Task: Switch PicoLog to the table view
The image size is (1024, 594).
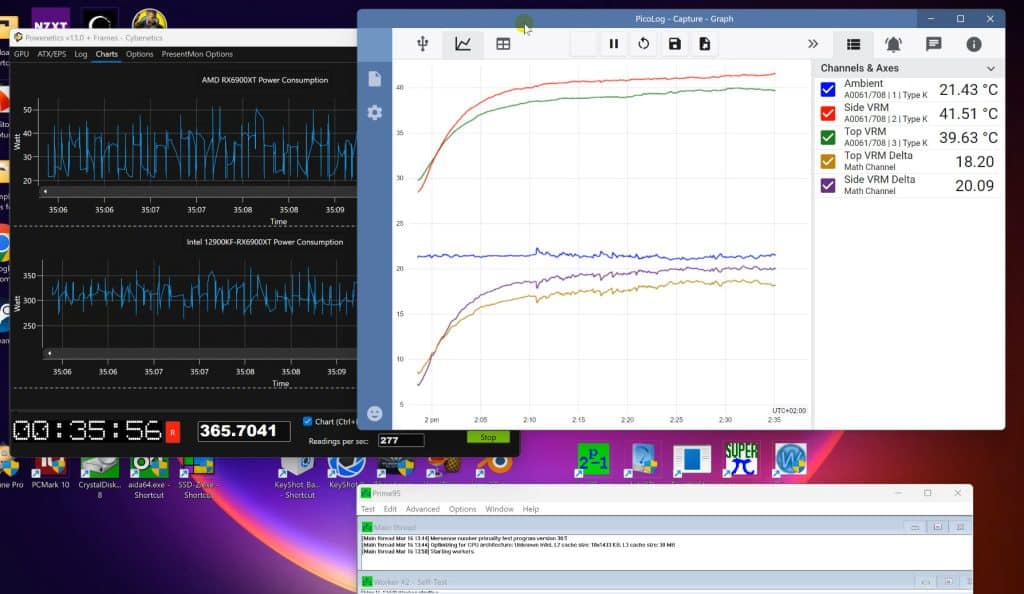Action: click(x=503, y=44)
